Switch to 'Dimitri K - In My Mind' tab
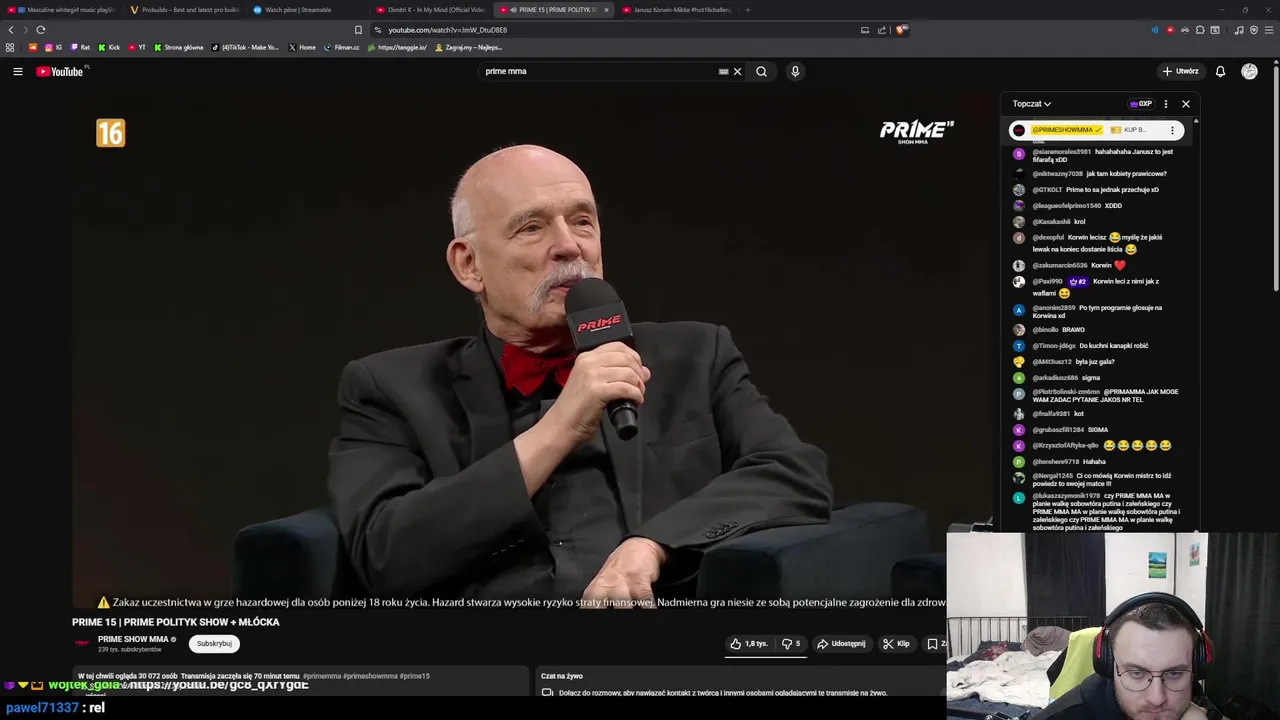 (x=432, y=10)
